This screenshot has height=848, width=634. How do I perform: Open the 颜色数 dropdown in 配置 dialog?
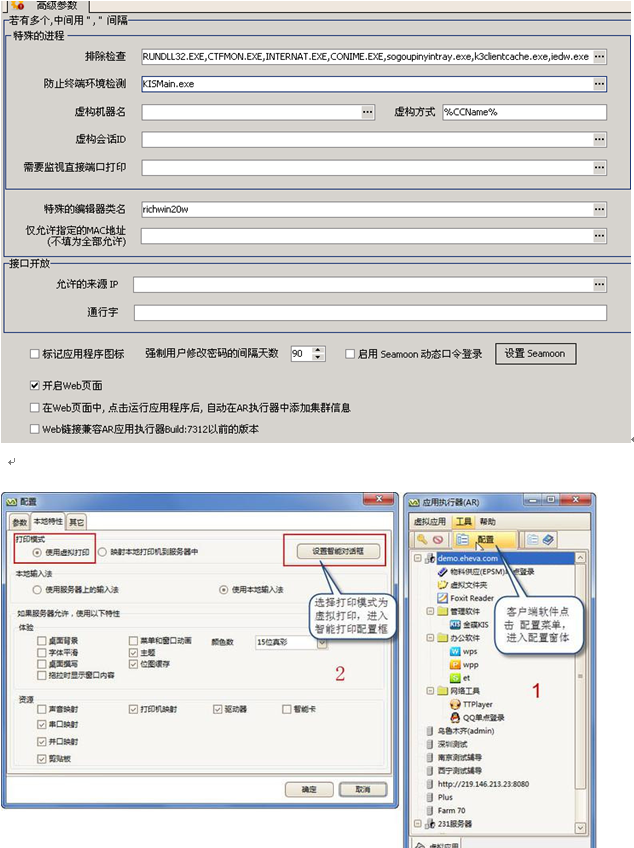[322, 642]
